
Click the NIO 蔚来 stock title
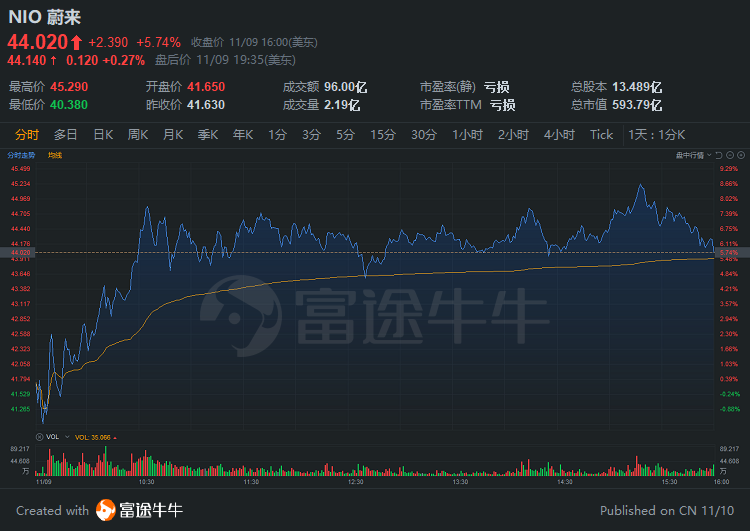click(44, 17)
